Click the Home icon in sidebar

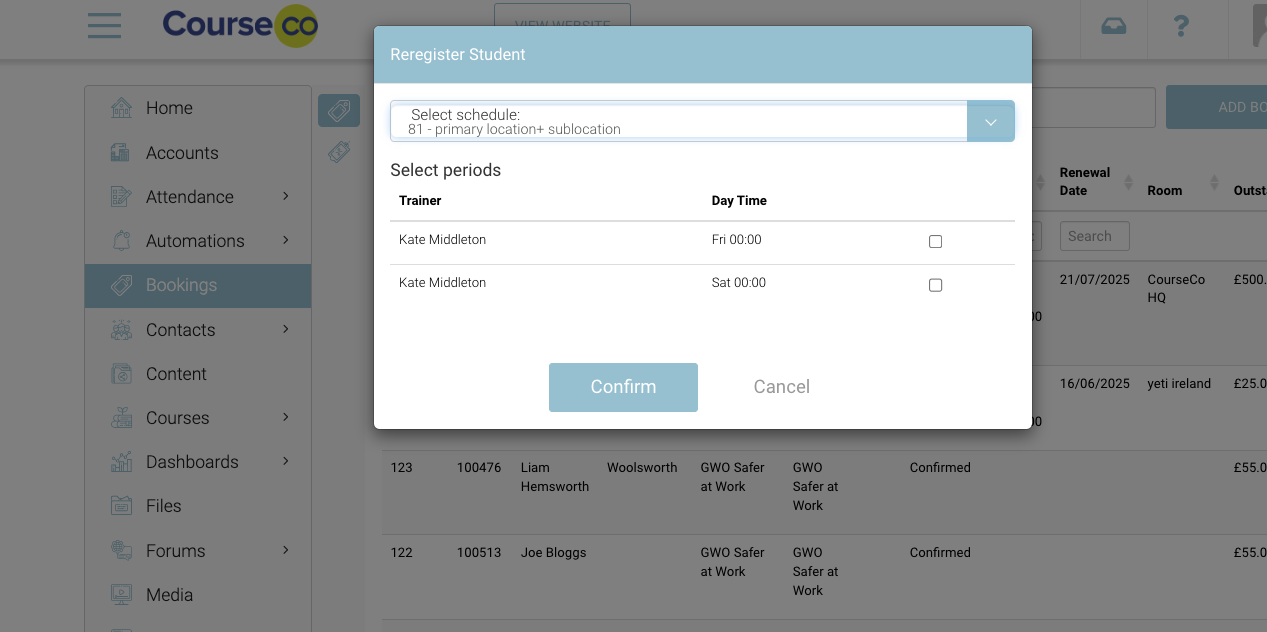pos(121,108)
